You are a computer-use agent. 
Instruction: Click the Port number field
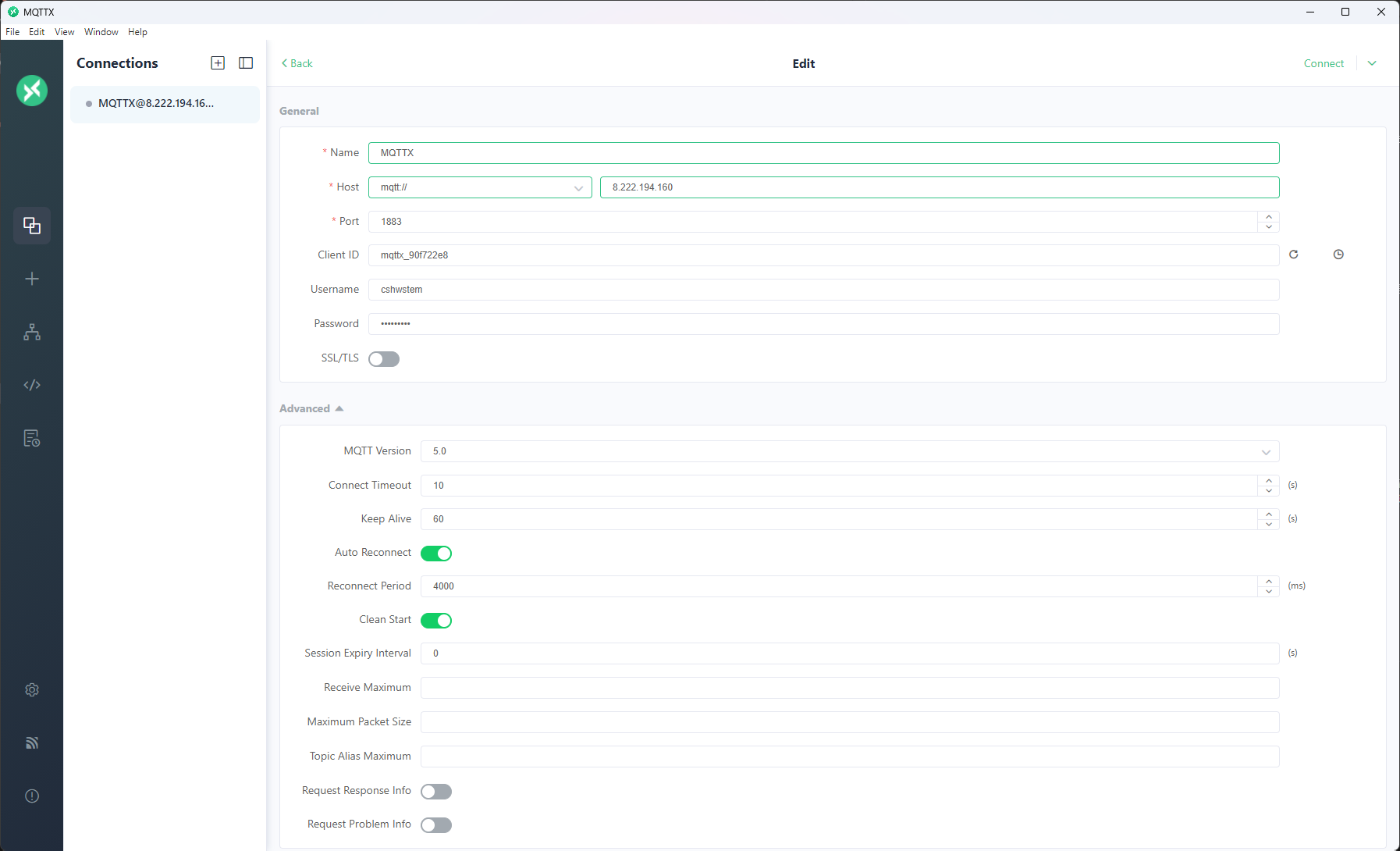tap(812, 222)
